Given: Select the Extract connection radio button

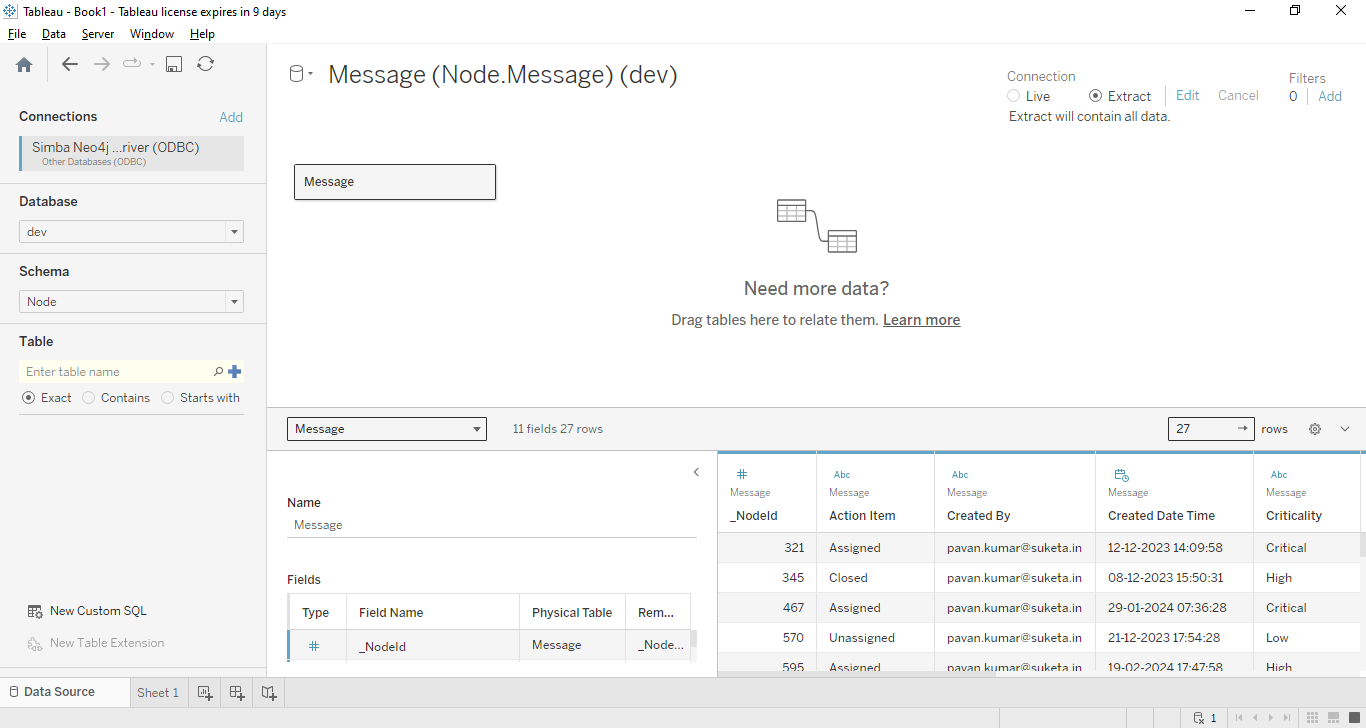Looking at the screenshot, I should point(1096,95).
